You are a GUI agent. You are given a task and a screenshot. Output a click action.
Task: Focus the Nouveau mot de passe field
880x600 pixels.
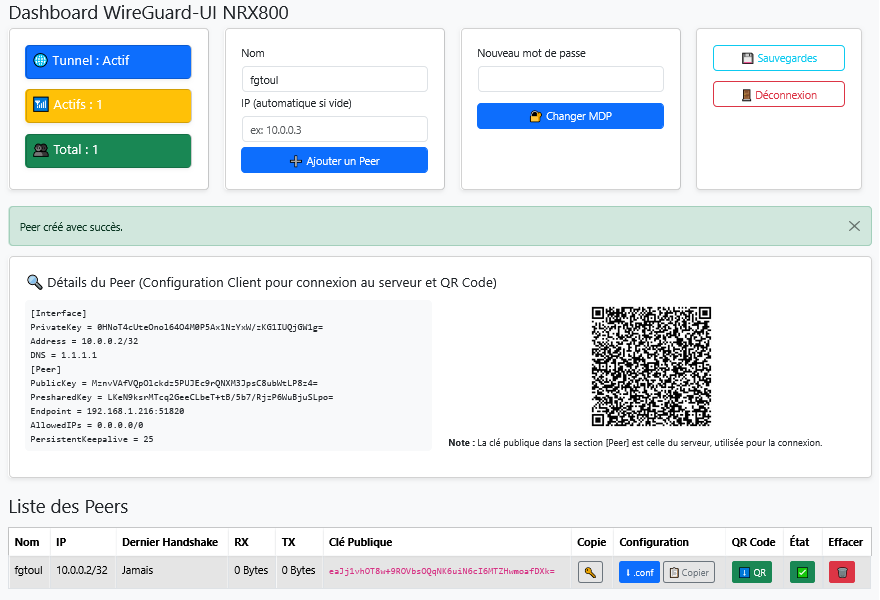point(570,79)
